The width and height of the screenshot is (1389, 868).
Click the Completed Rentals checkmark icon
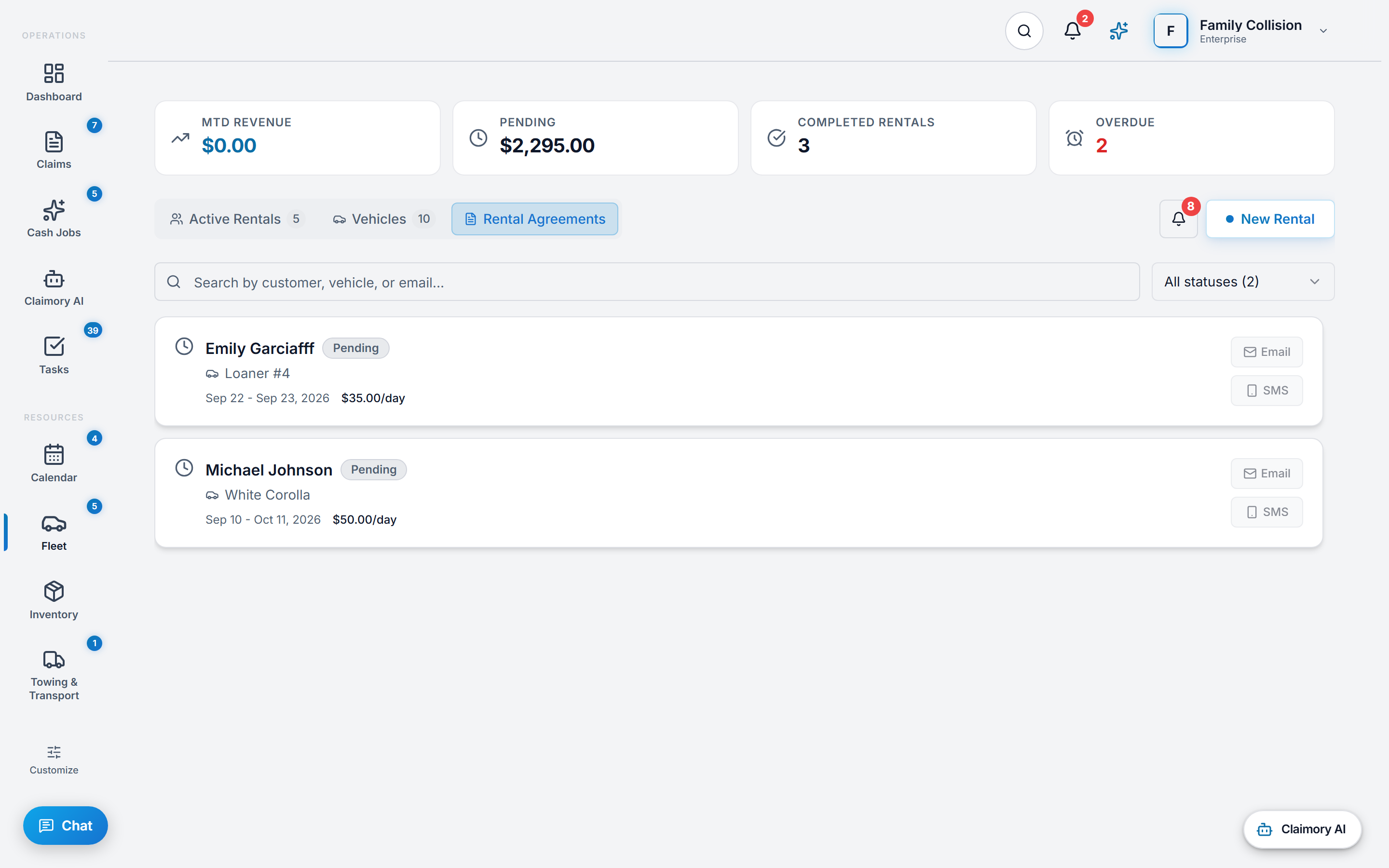tap(776, 138)
